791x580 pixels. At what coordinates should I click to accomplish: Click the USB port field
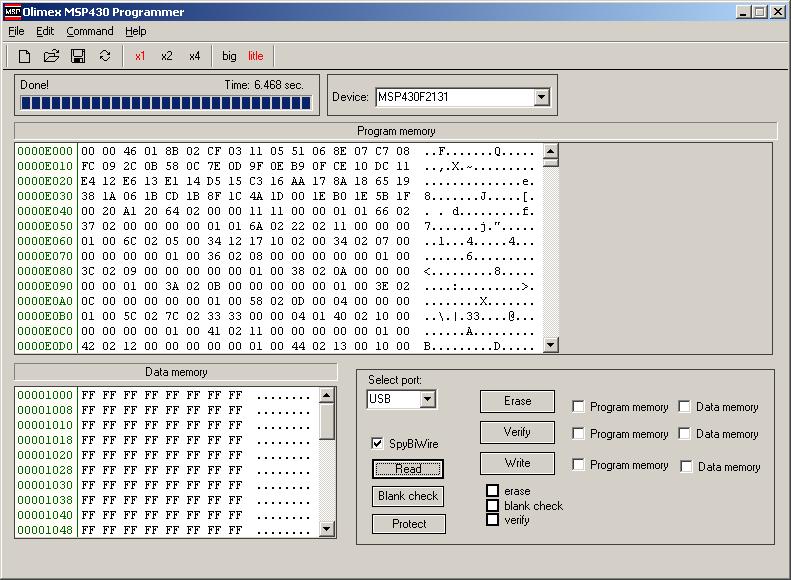tap(393, 399)
